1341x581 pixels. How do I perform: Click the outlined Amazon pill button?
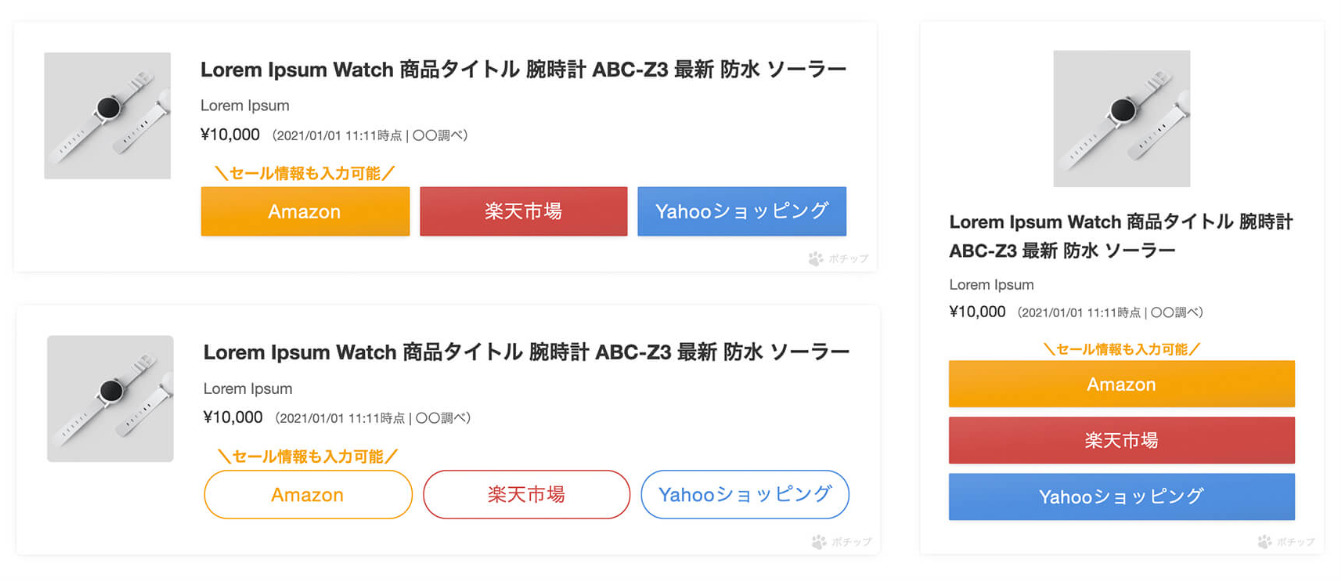click(308, 494)
